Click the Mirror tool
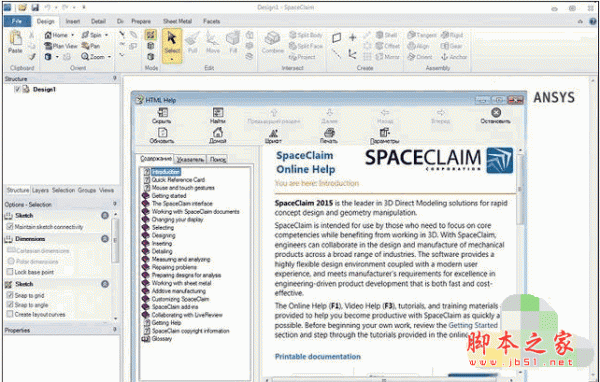The width and height of the screenshot is (600, 382). pos(387,57)
